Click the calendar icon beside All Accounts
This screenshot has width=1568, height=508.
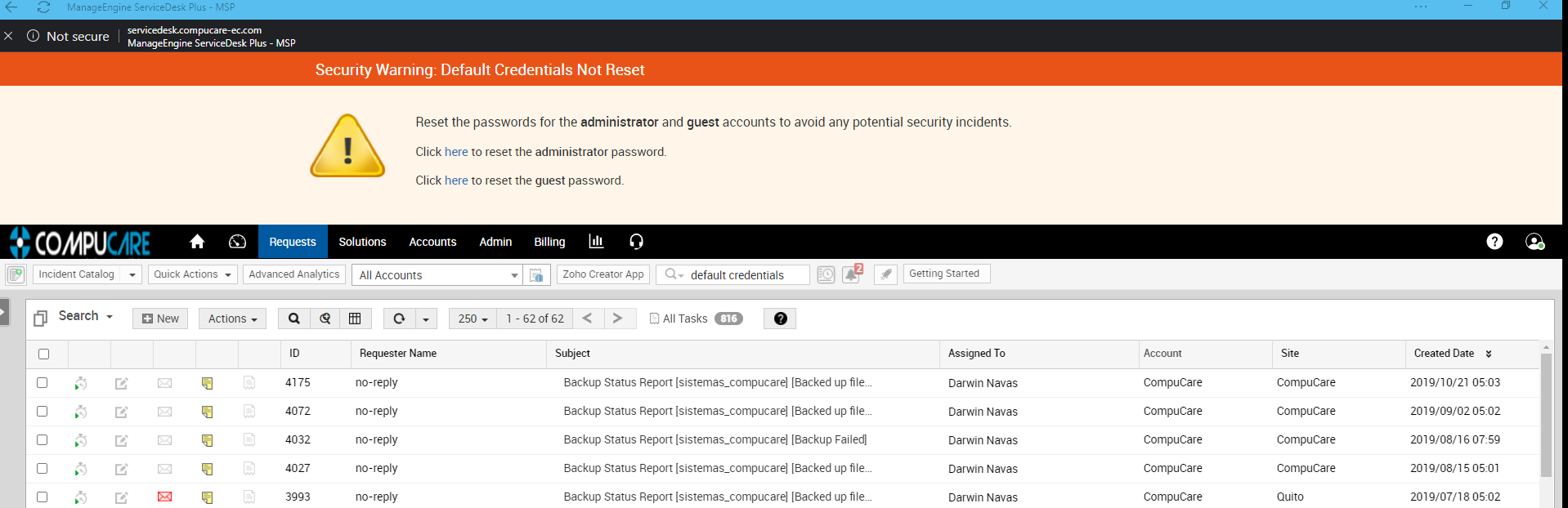pyautogui.click(x=536, y=275)
